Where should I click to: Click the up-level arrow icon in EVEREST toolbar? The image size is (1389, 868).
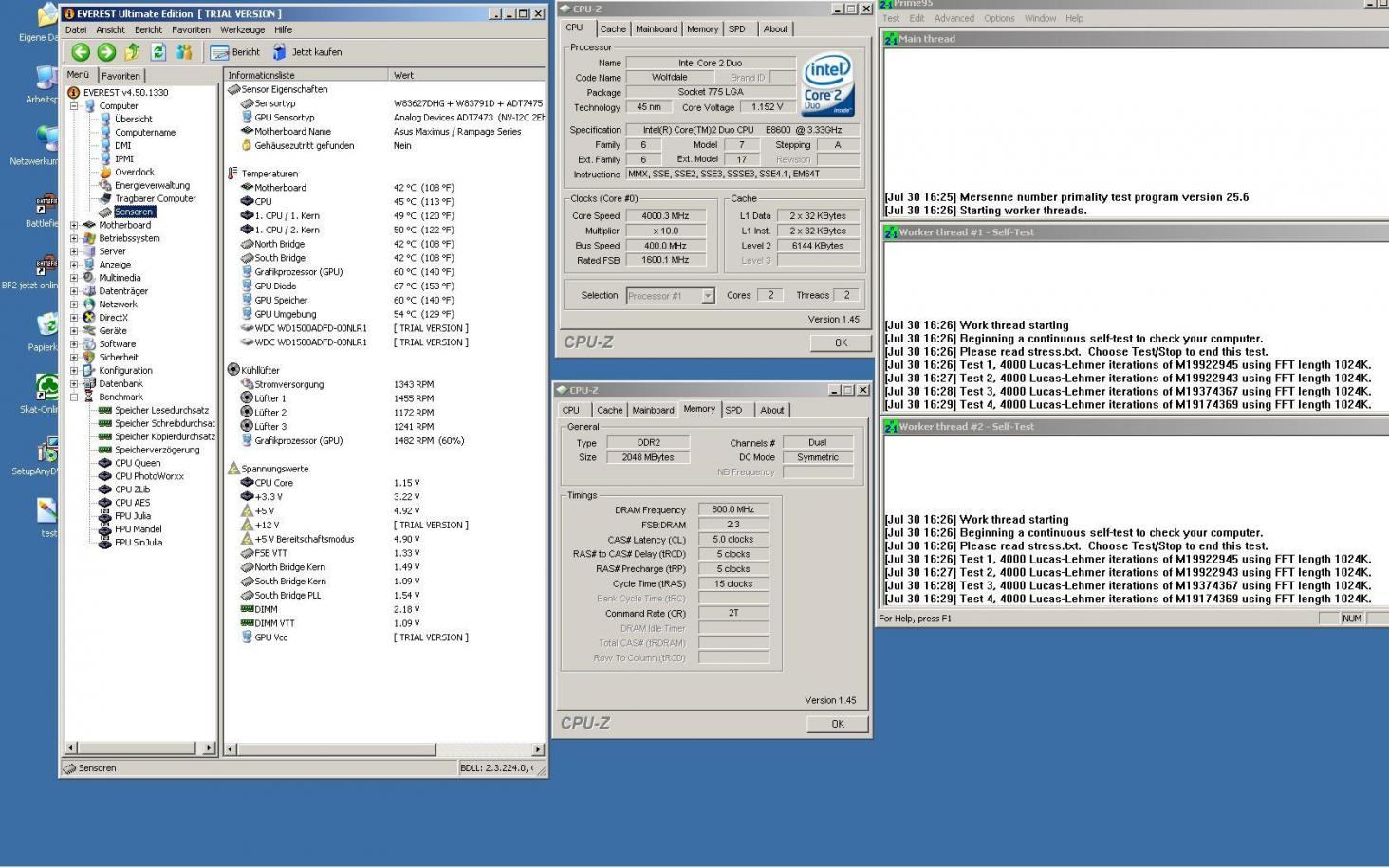(x=132, y=52)
